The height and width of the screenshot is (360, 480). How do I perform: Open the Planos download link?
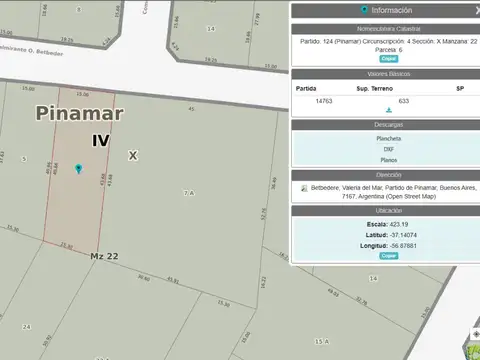(389, 160)
